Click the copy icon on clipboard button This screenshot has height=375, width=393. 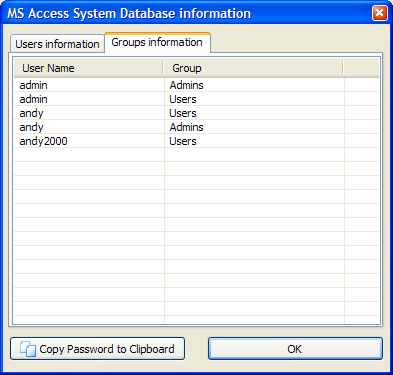28,349
